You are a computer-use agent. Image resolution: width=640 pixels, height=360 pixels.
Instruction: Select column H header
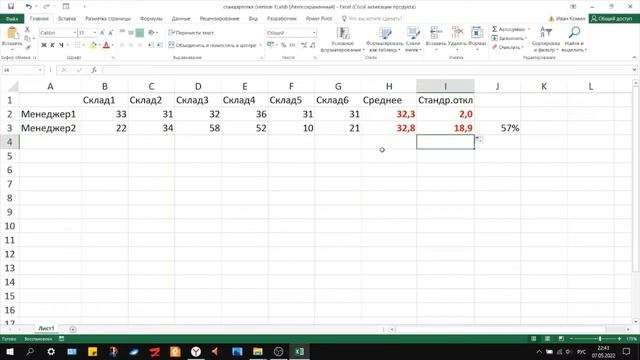[389, 86]
